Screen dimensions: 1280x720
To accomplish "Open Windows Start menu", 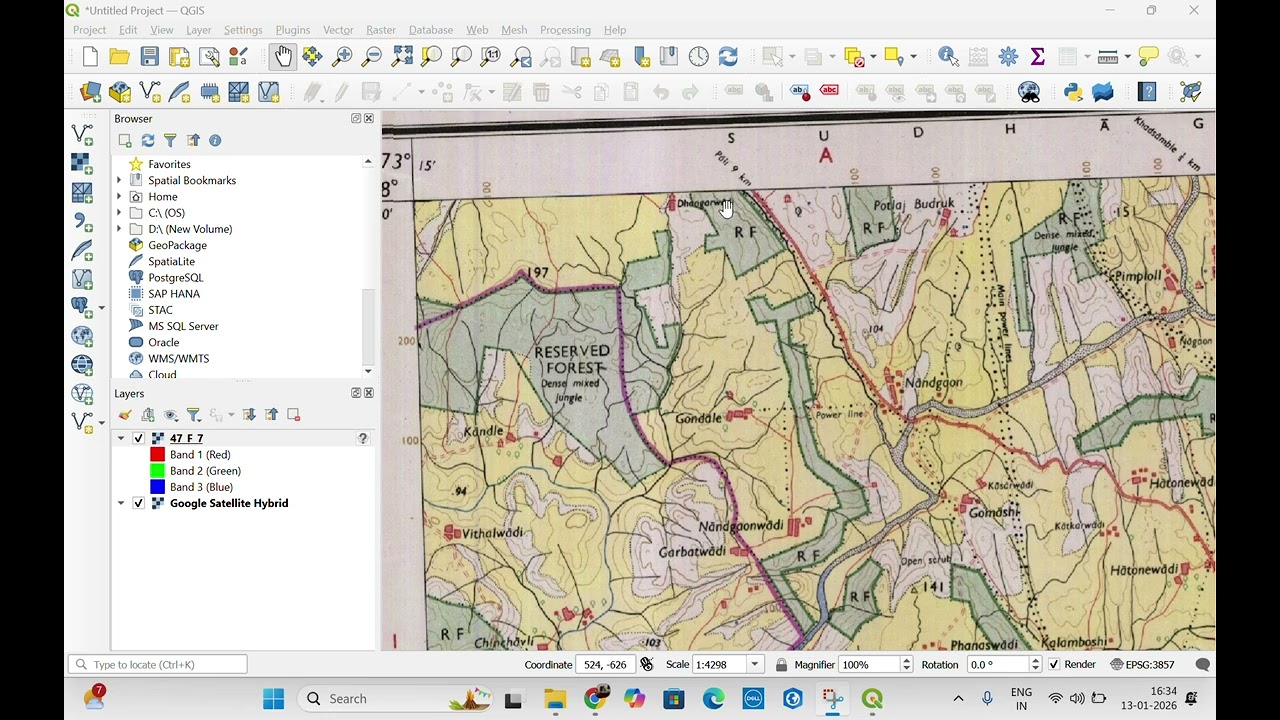I will click(273, 699).
